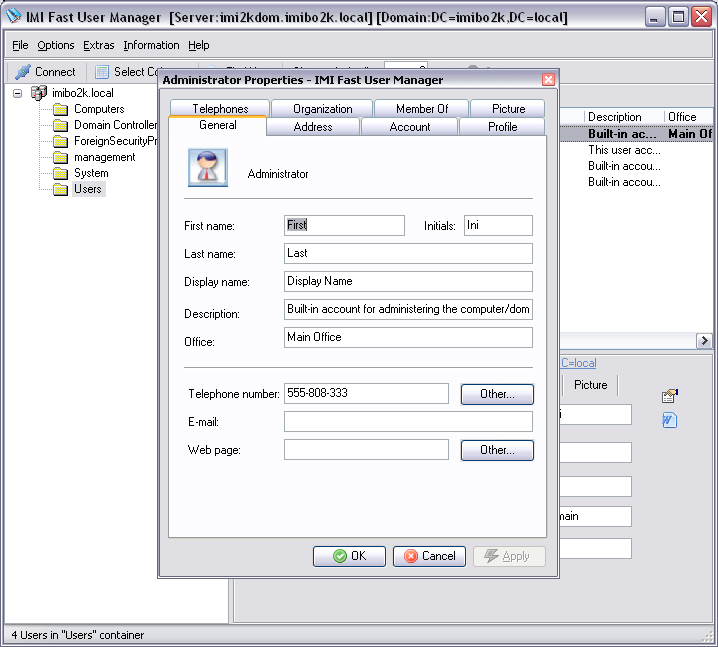Click the IMI Fast User Manager title icon
This screenshot has width=718, height=647.
point(14,16)
